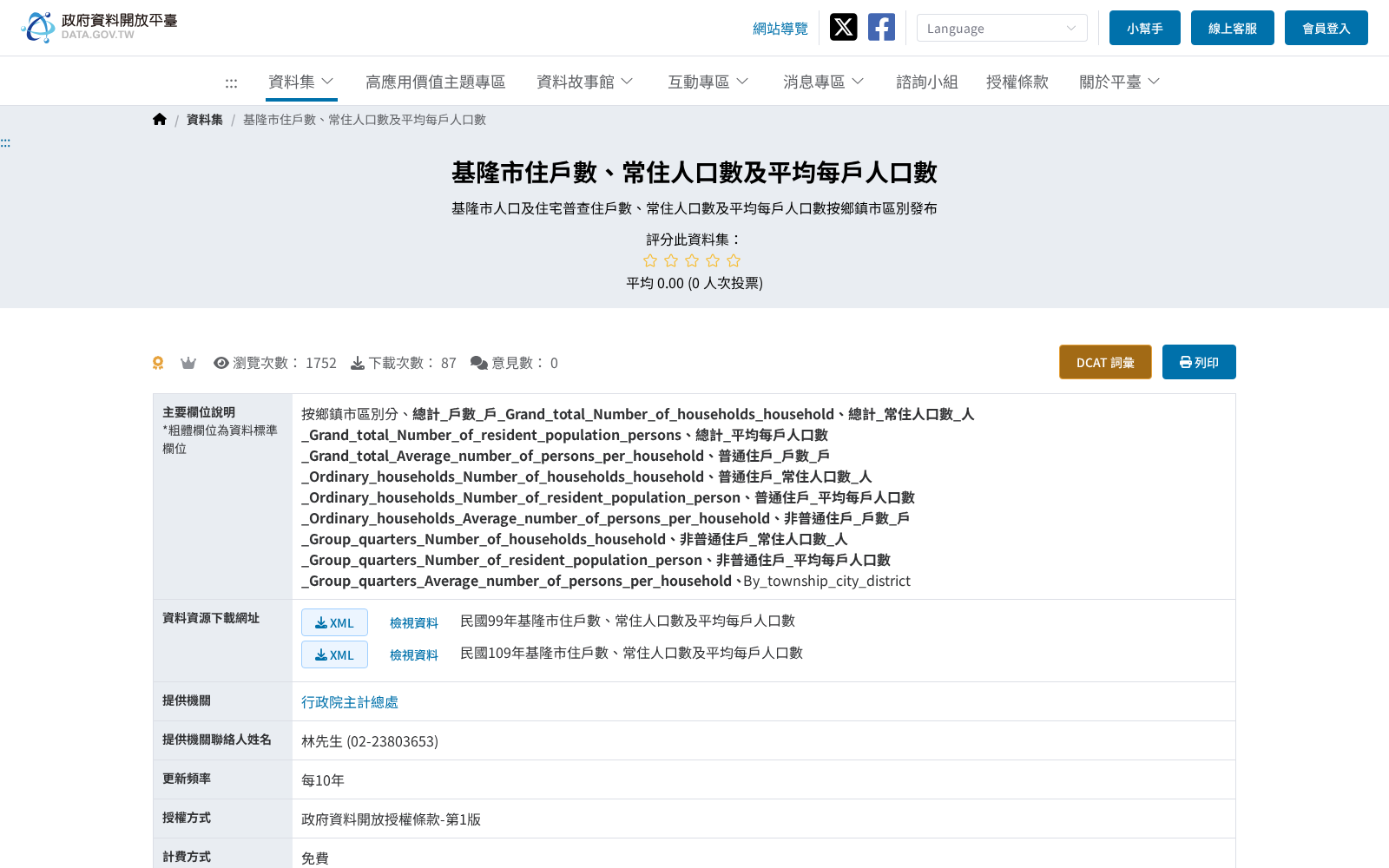Click the page title heading

pos(694,172)
